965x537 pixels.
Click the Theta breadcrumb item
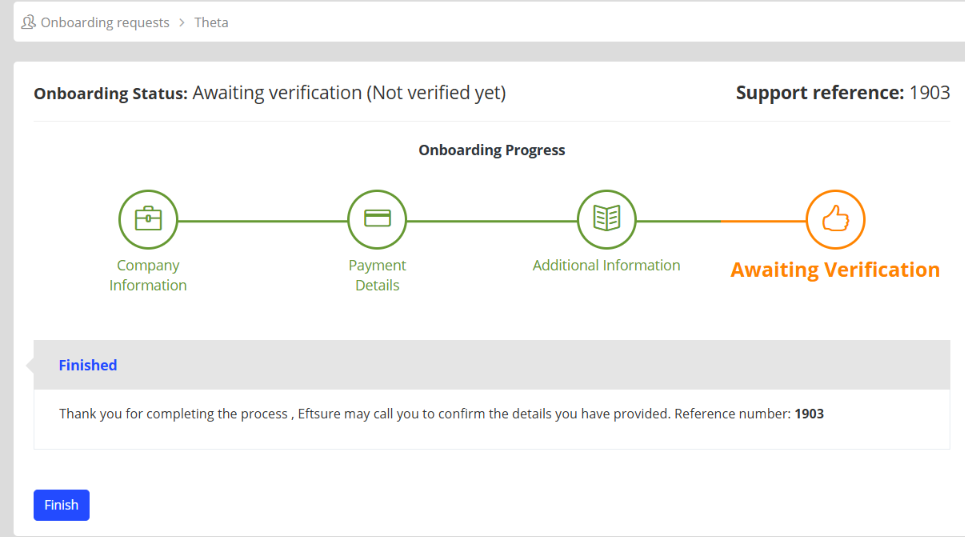coord(211,23)
